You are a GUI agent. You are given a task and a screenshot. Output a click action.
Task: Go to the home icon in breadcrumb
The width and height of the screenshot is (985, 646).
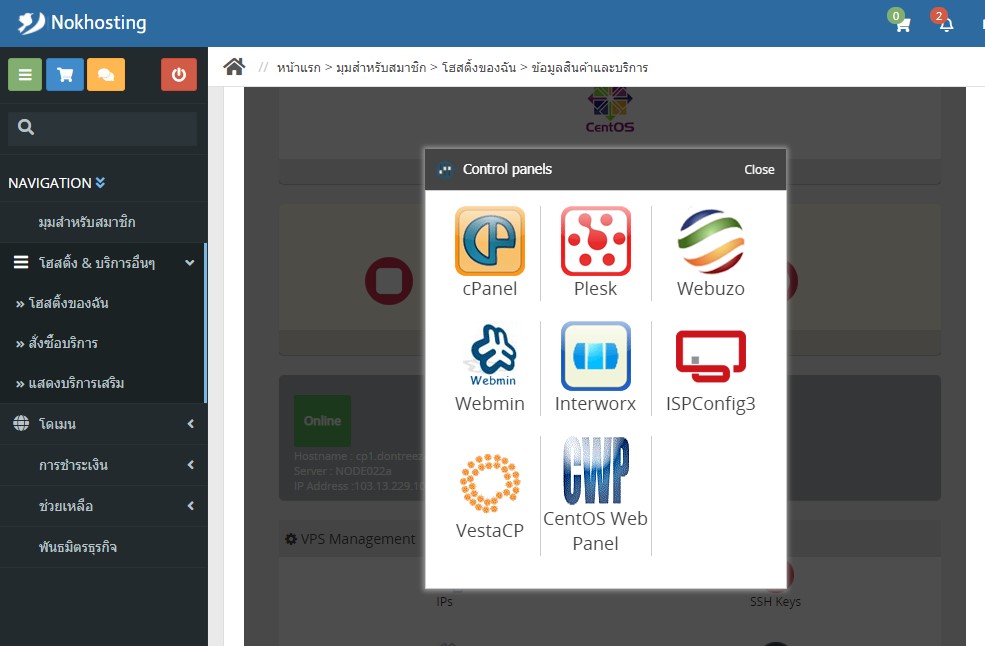tap(234, 67)
